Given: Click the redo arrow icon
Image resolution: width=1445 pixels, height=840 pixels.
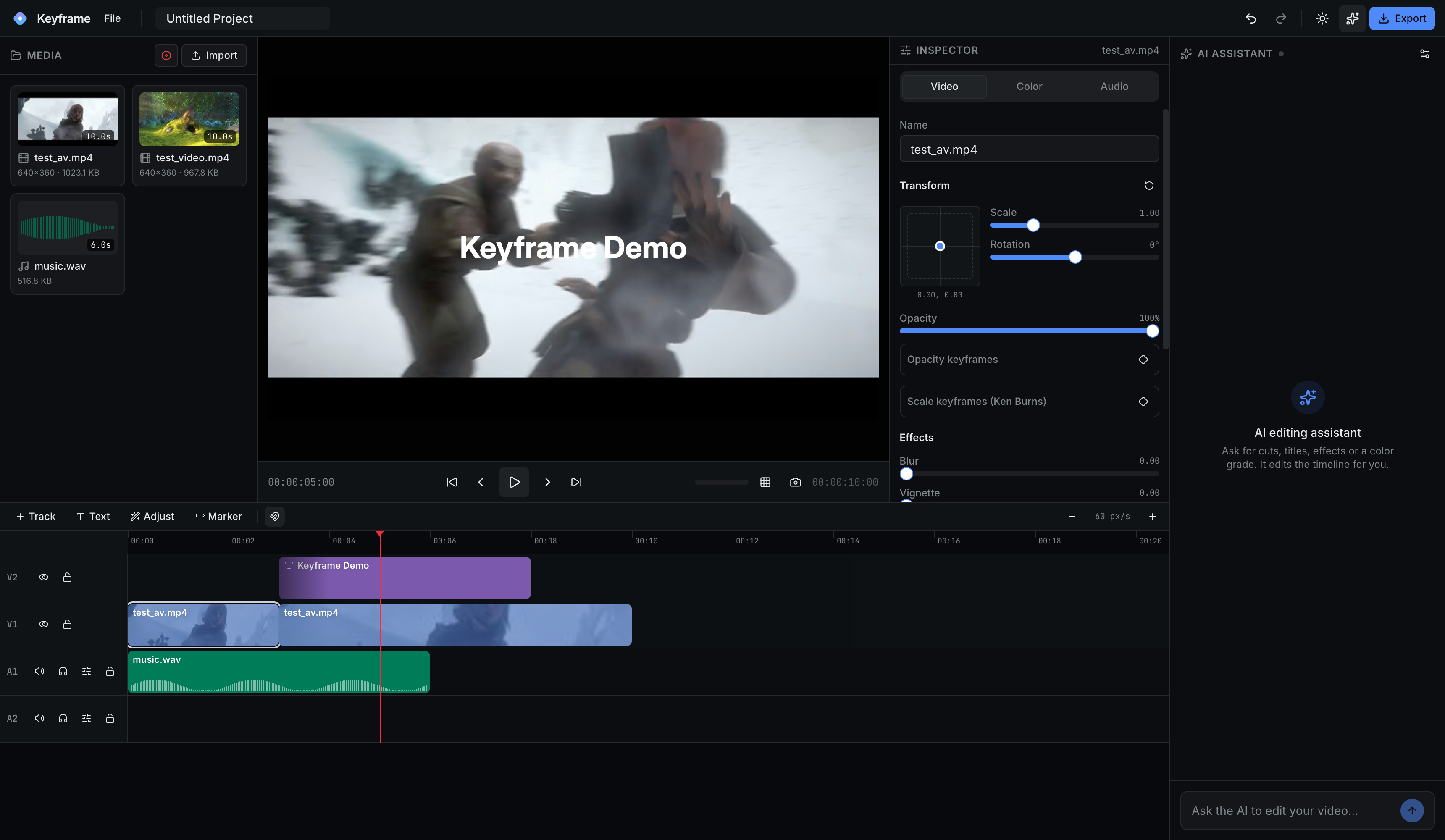Looking at the screenshot, I should [x=1280, y=18].
